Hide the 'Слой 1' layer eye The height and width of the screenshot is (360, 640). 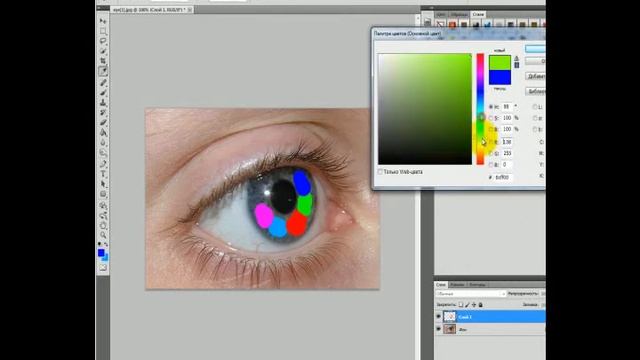tap(439, 316)
